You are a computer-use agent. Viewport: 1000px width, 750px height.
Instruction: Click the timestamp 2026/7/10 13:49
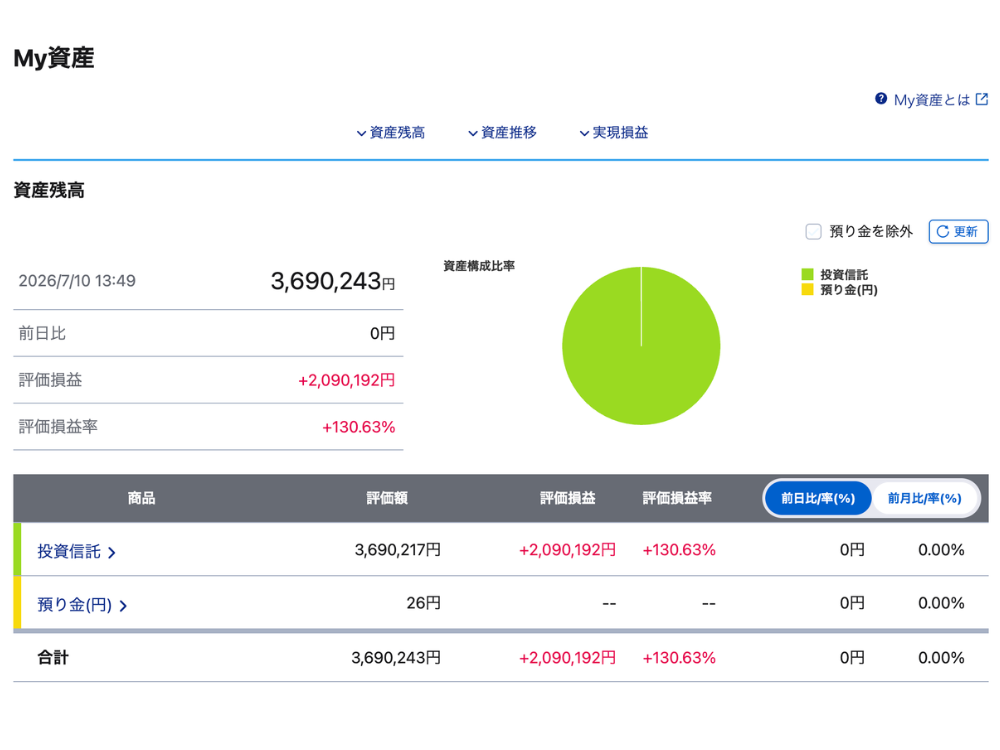[77, 281]
